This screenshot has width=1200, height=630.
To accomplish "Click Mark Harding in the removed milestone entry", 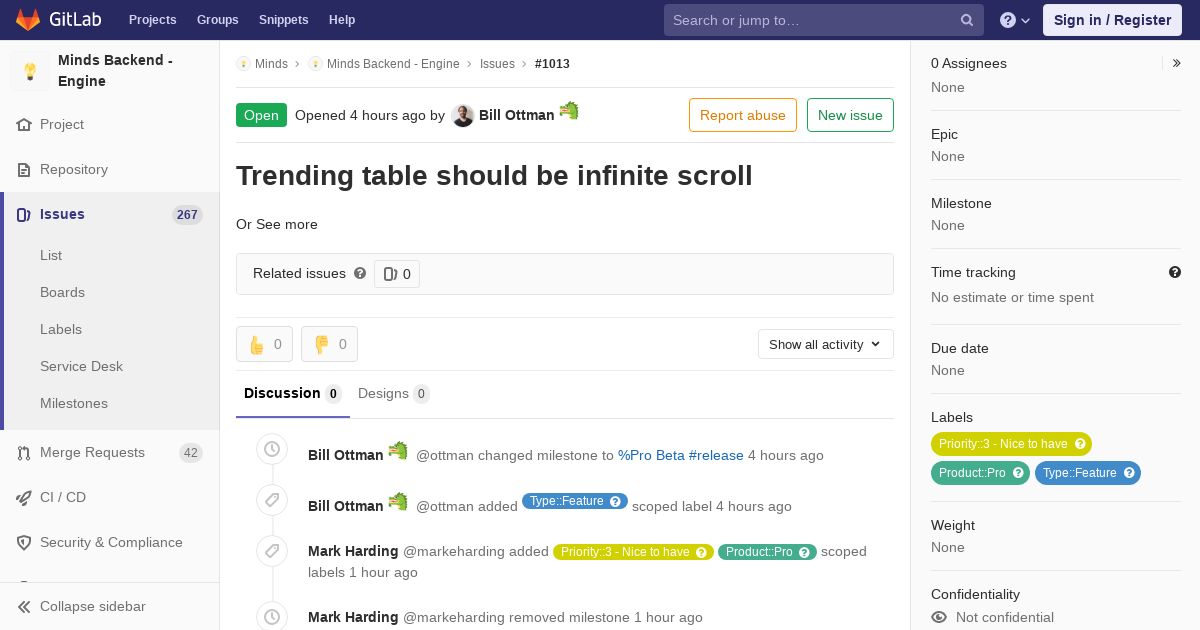I will 353,618.
